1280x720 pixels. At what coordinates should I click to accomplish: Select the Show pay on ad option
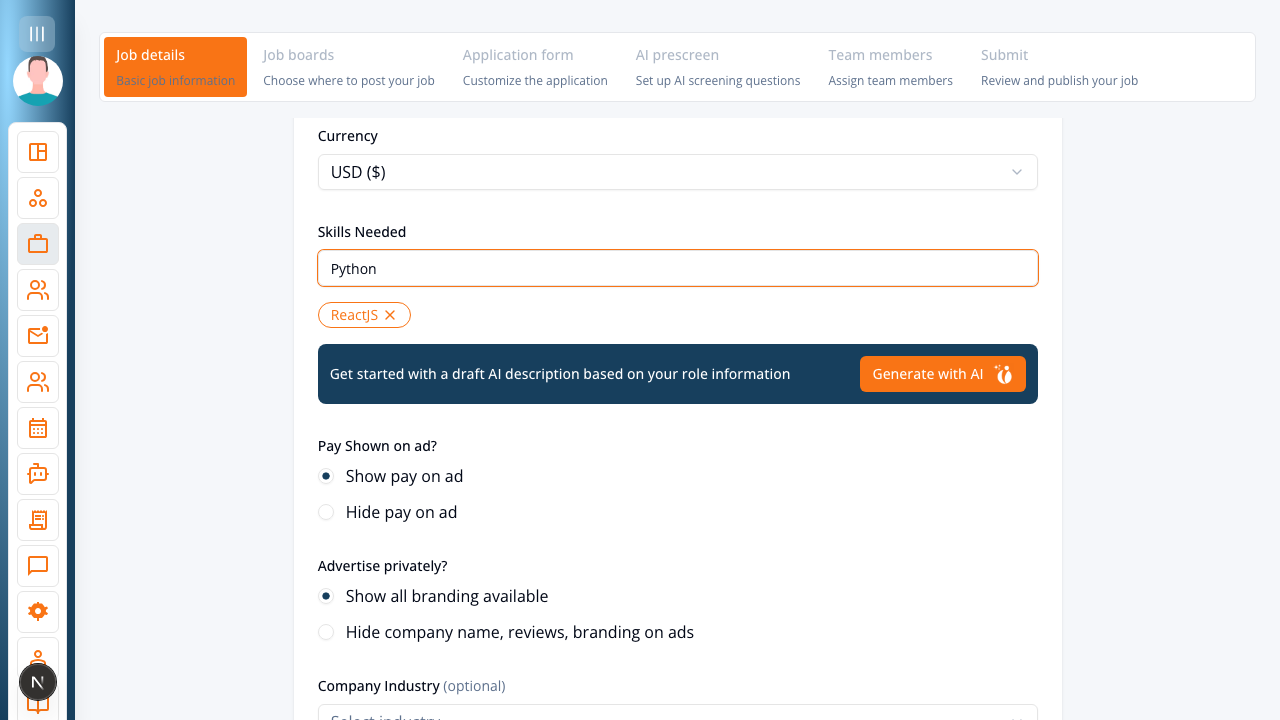[x=326, y=476]
